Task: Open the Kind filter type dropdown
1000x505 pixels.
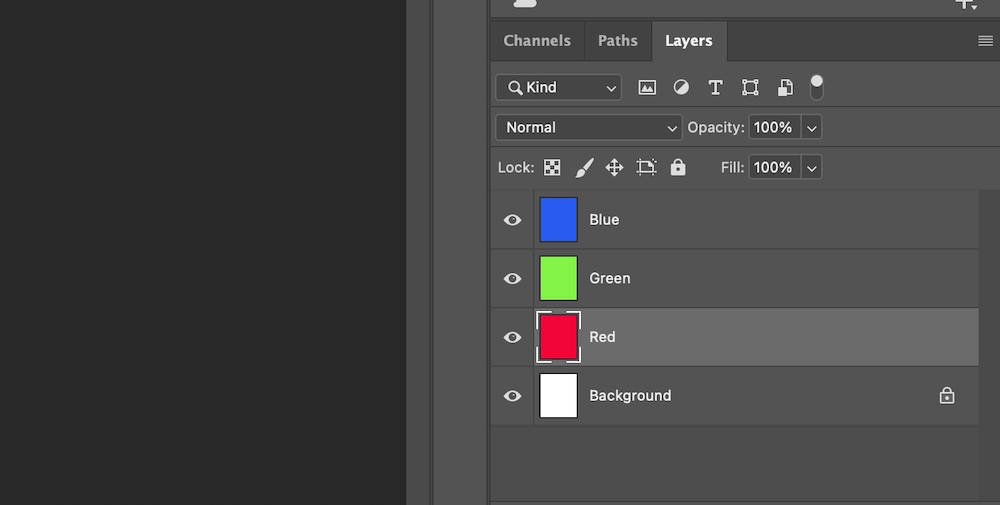Action: tap(558, 88)
